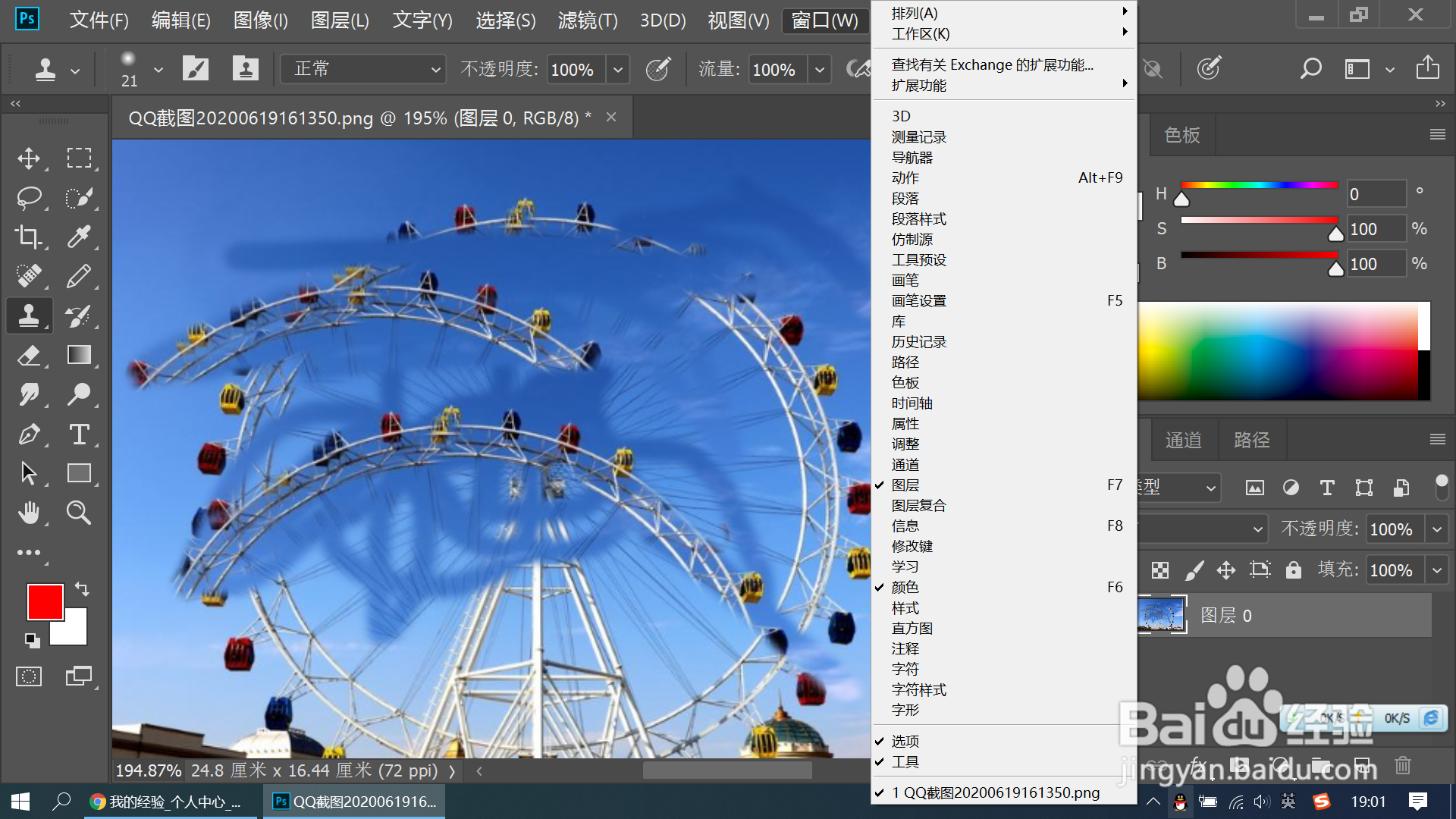Select the Hand tool
The width and height of the screenshot is (1456, 819).
tap(29, 513)
